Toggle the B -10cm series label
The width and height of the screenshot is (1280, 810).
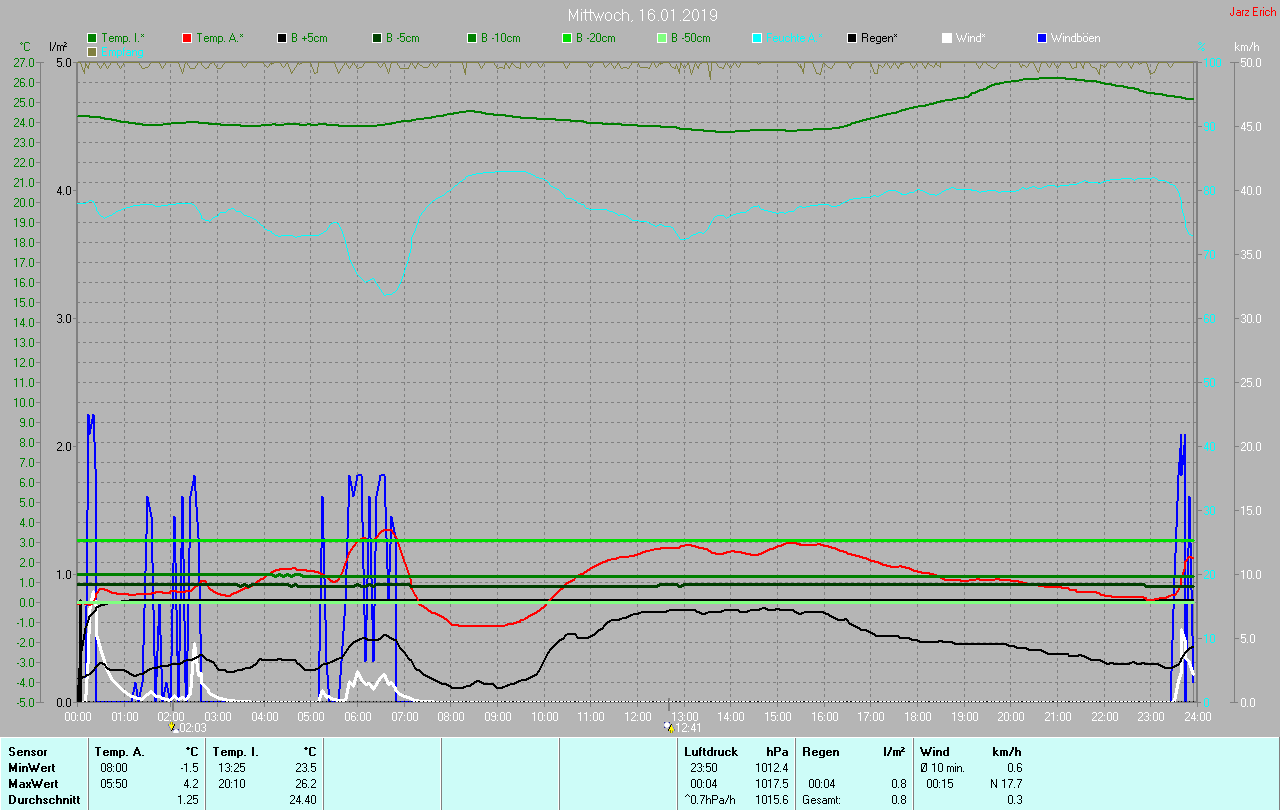[x=499, y=38]
